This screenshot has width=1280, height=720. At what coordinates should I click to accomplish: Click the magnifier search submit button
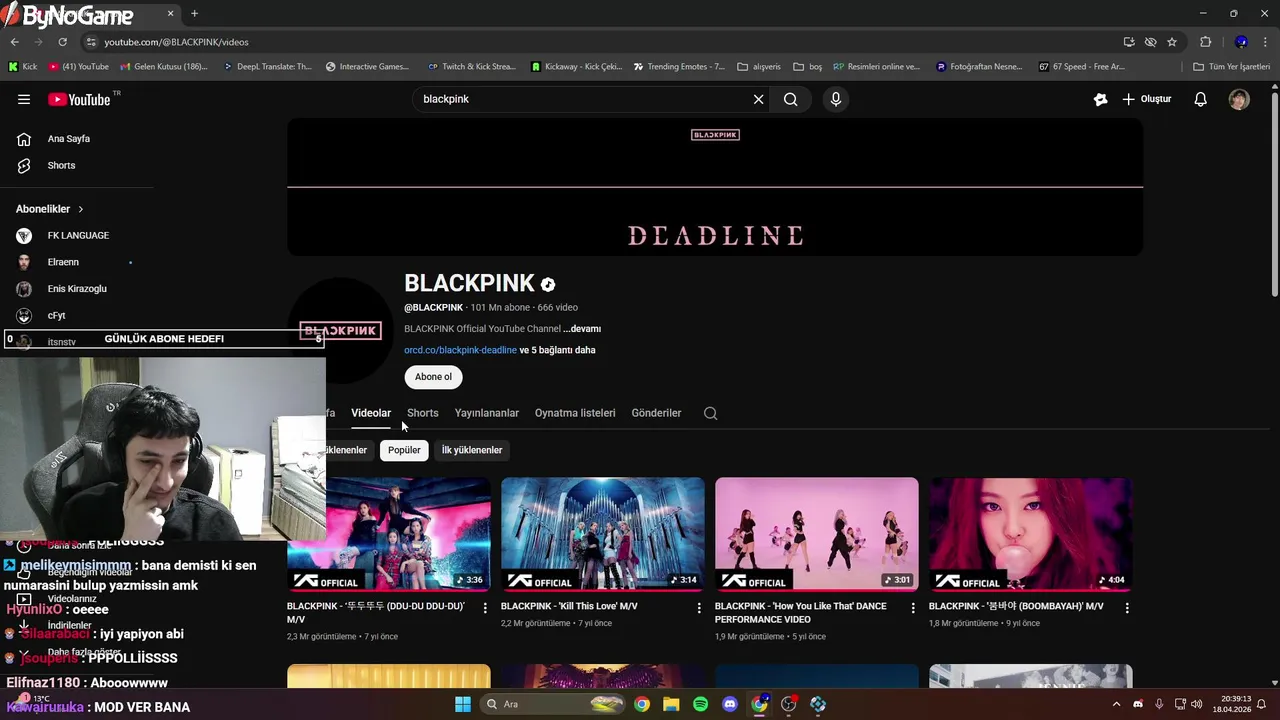(790, 99)
